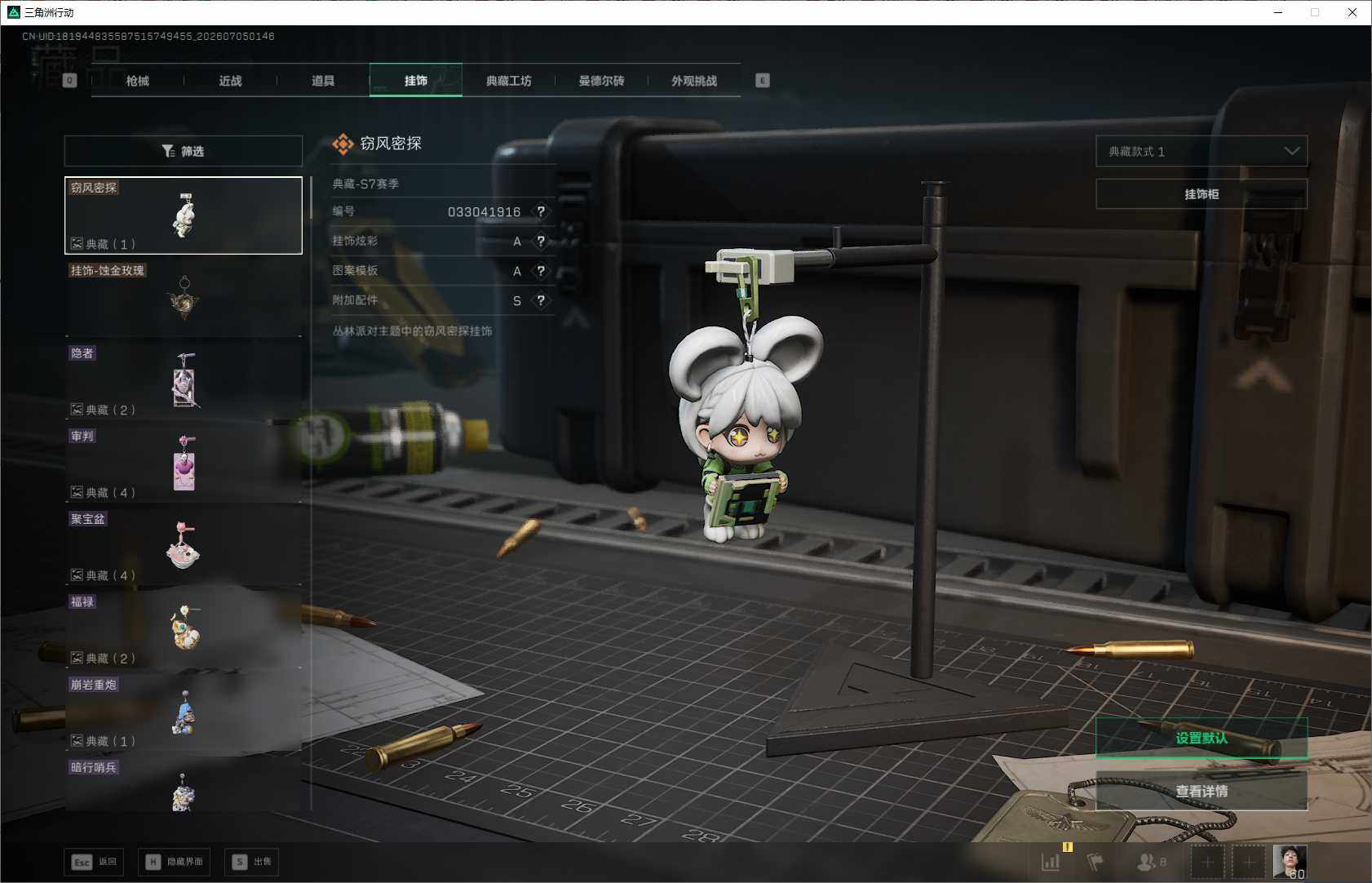
Task: Click the 设置默认 button
Action: pos(1202,738)
